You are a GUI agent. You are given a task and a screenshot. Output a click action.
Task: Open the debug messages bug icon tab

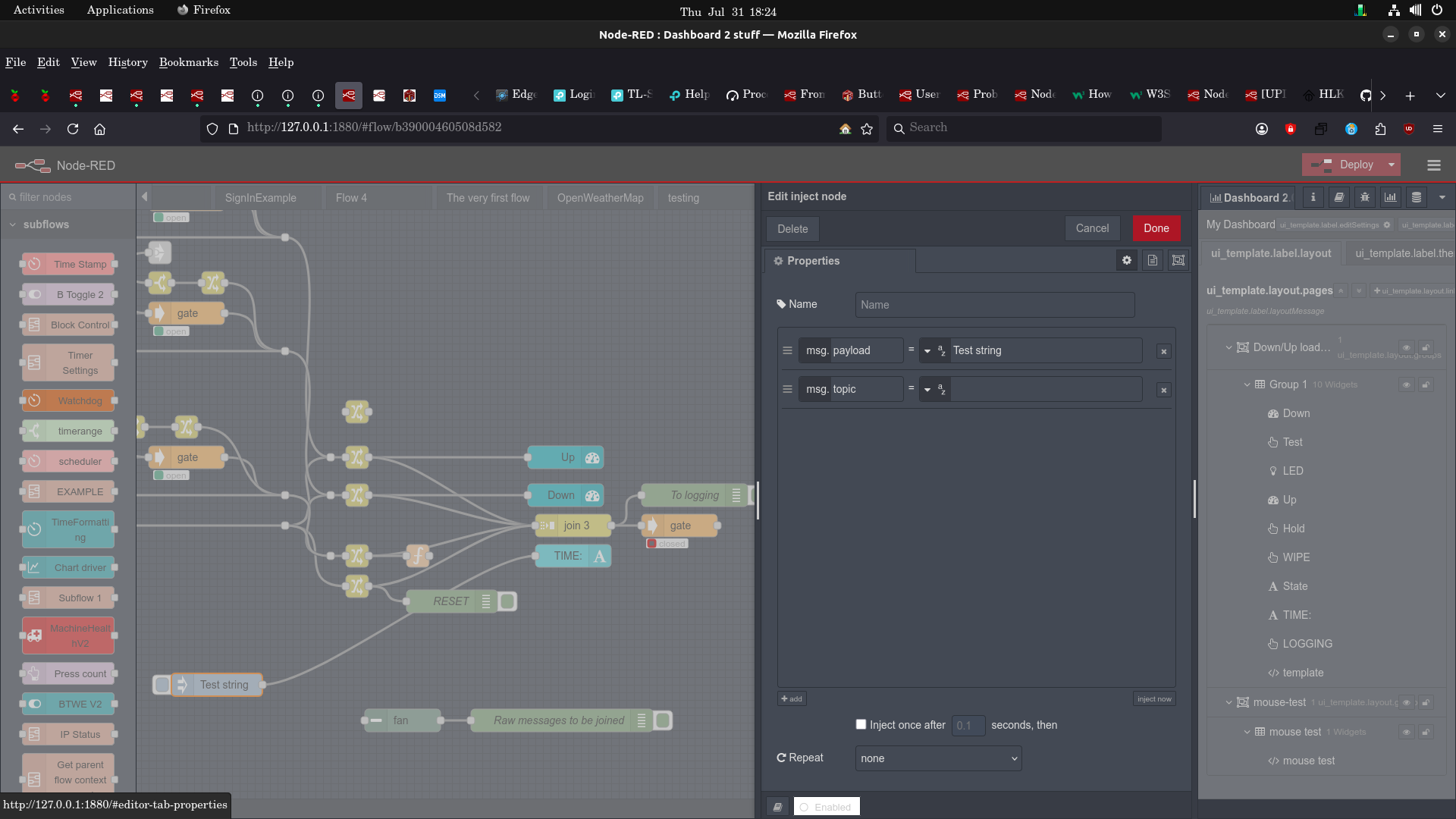pyautogui.click(x=1365, y=197)
